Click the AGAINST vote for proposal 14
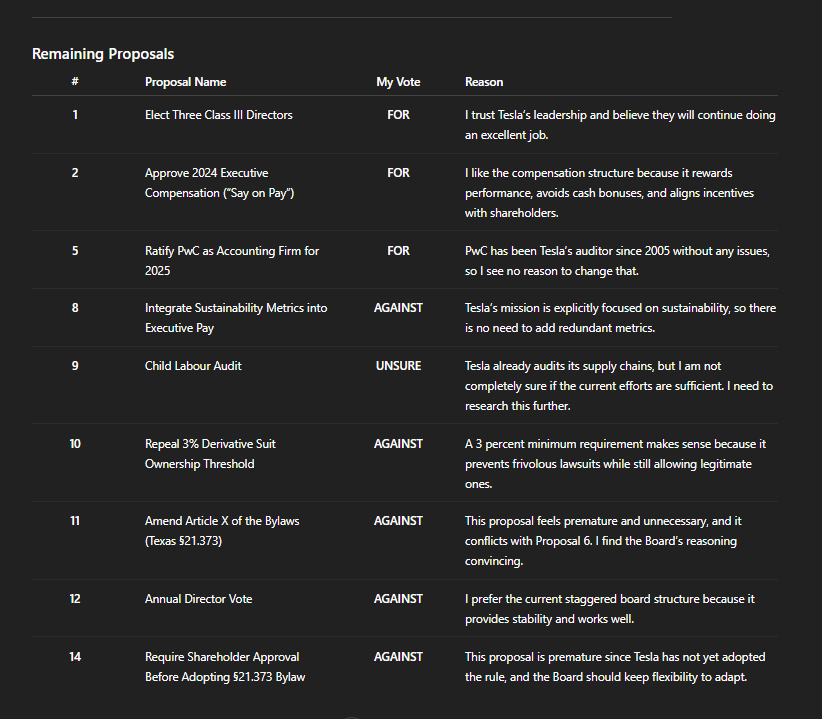The height and width of the screenshot is (719, 822). tap(398, 657)
